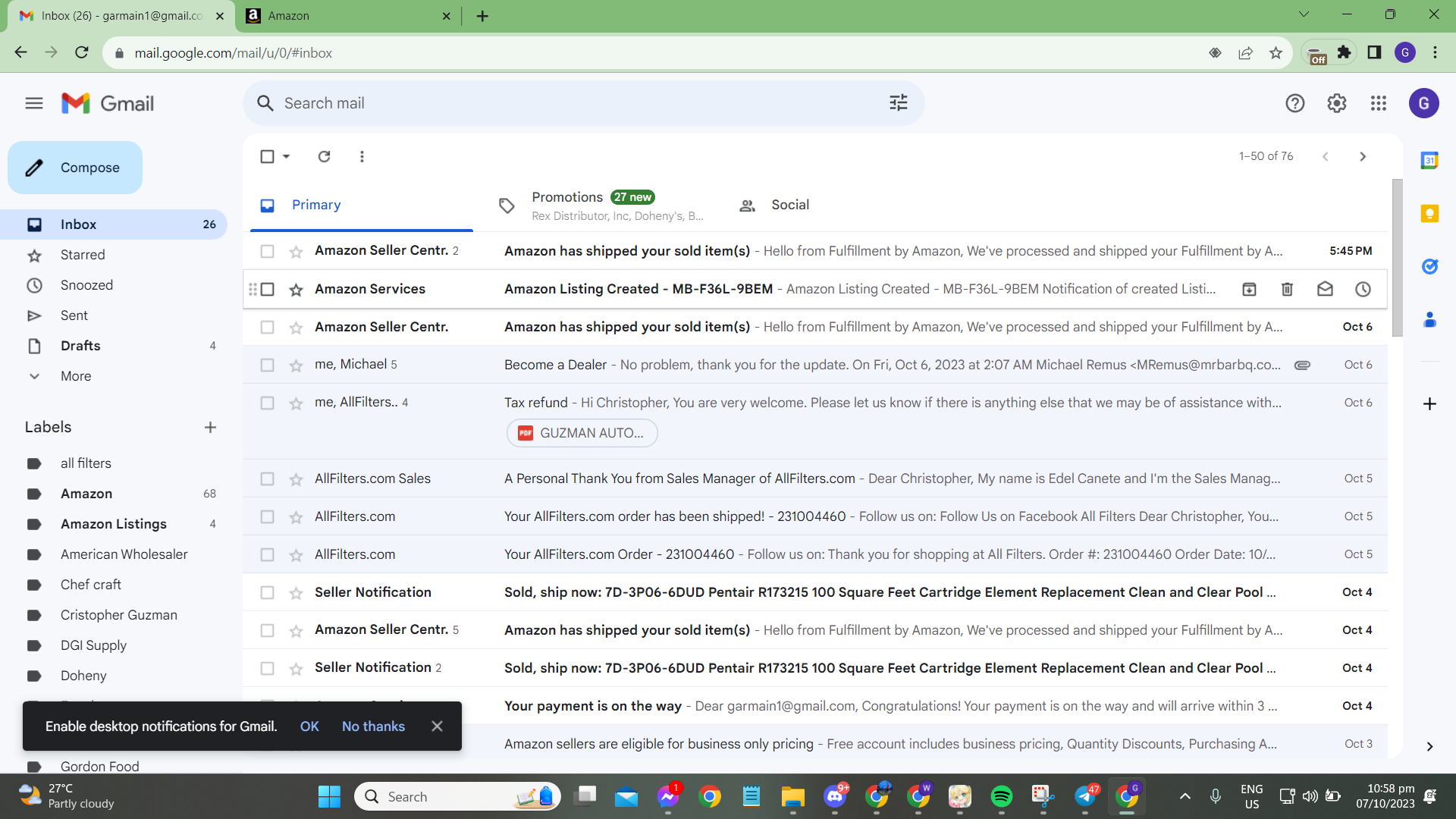Open the Amazon Listings label
1456x819 pixels.
(113, 524)
